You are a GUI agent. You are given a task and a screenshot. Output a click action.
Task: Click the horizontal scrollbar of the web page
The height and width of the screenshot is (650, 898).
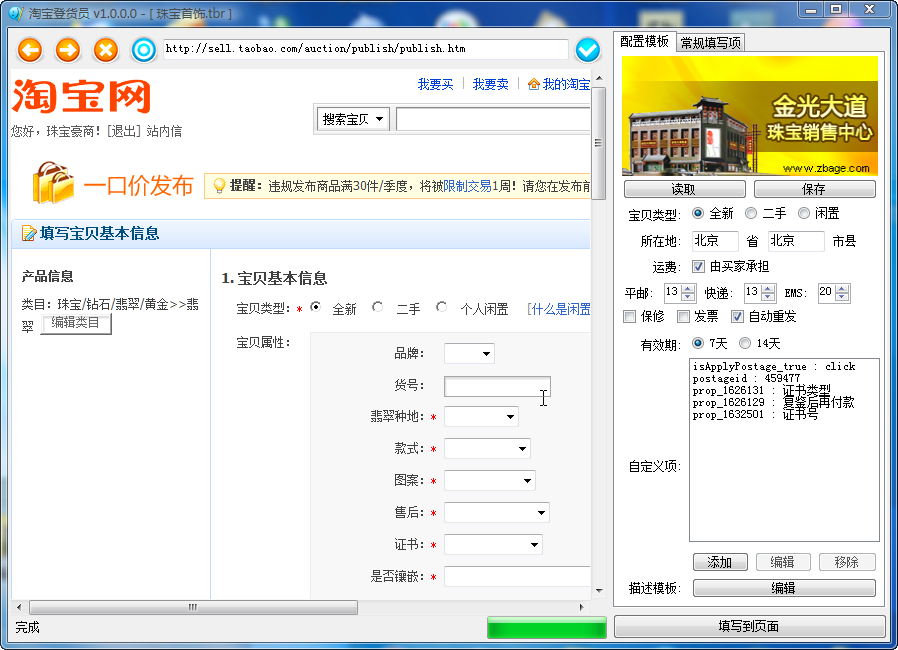pyautogui.click(x=194, y=607)
